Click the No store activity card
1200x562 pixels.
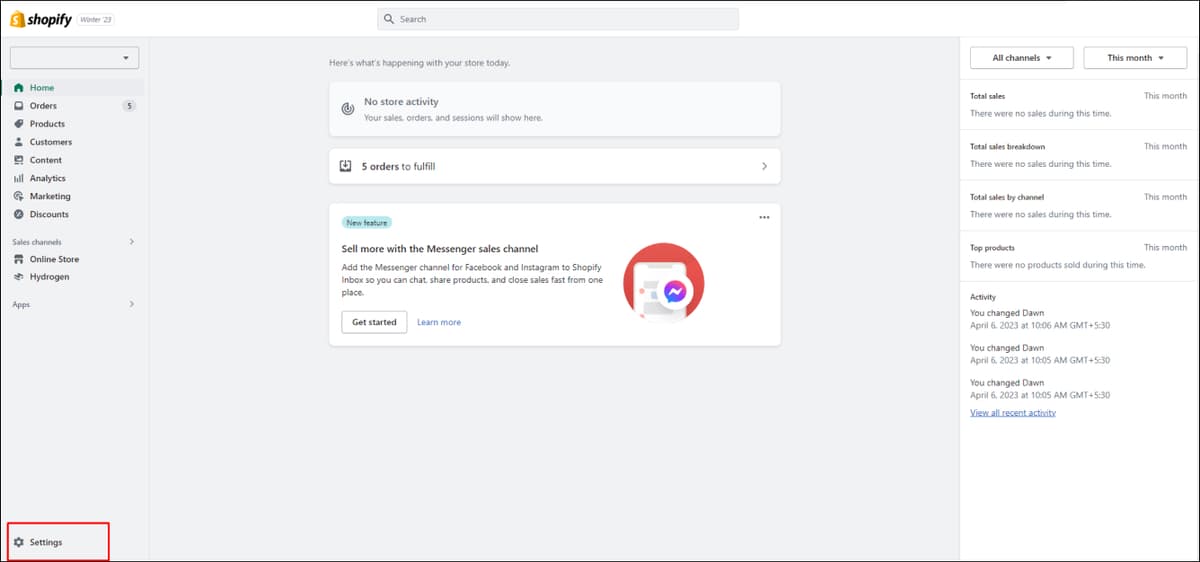[x=554, y=109]
